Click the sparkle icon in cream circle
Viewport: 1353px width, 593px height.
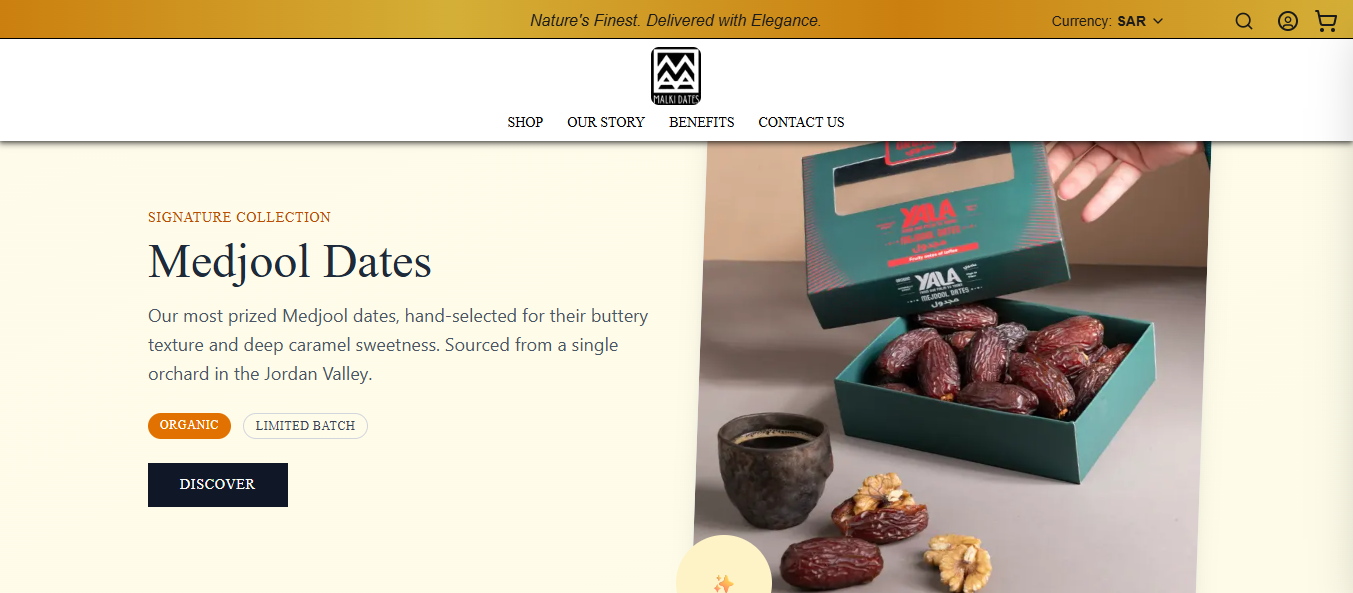(724, 582)
